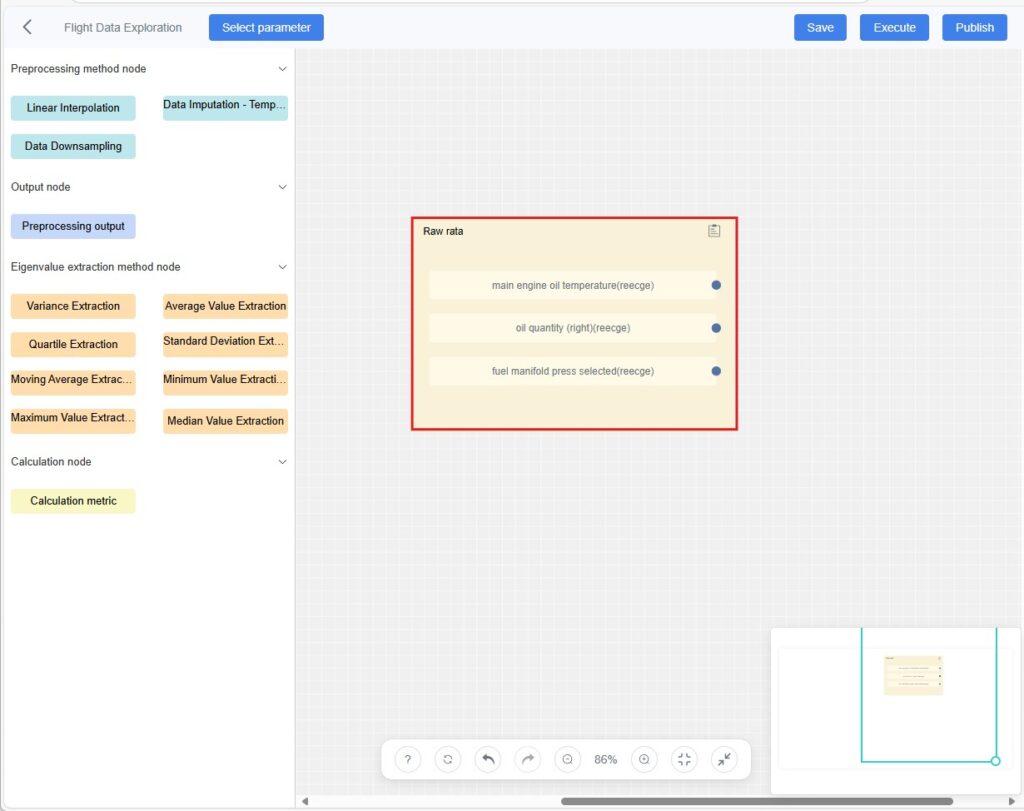Click the Select parameter button
The width and height of the screenshot is (1024, 811).
(x=266, y=27)
